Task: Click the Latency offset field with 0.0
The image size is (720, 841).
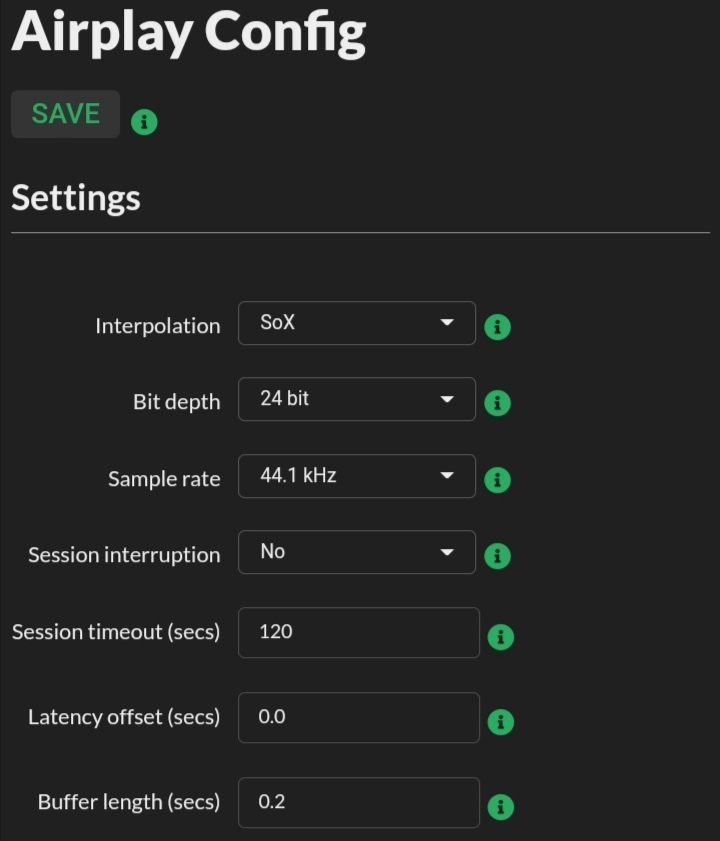Action: (x=359, y=718)
